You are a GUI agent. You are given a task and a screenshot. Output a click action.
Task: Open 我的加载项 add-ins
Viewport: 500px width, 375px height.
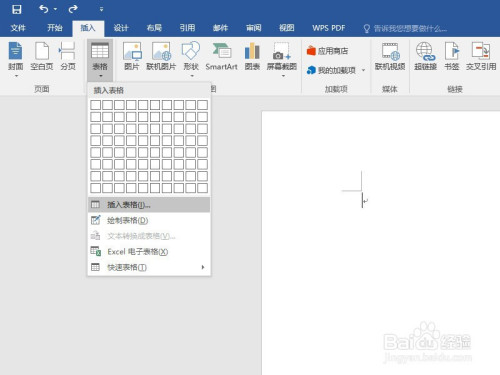pos(331,70)
